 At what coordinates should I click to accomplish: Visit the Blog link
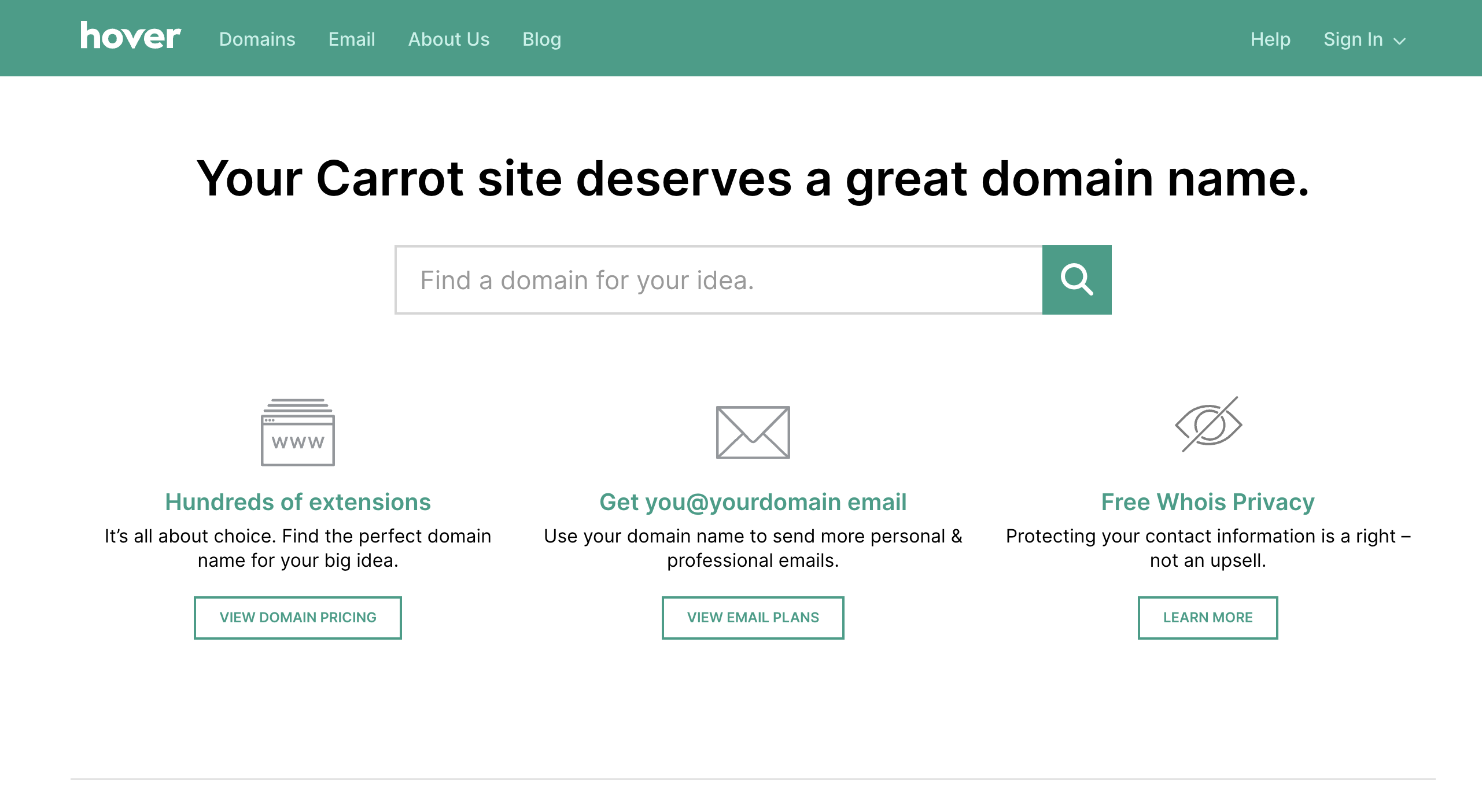click(x=541, y=39)
